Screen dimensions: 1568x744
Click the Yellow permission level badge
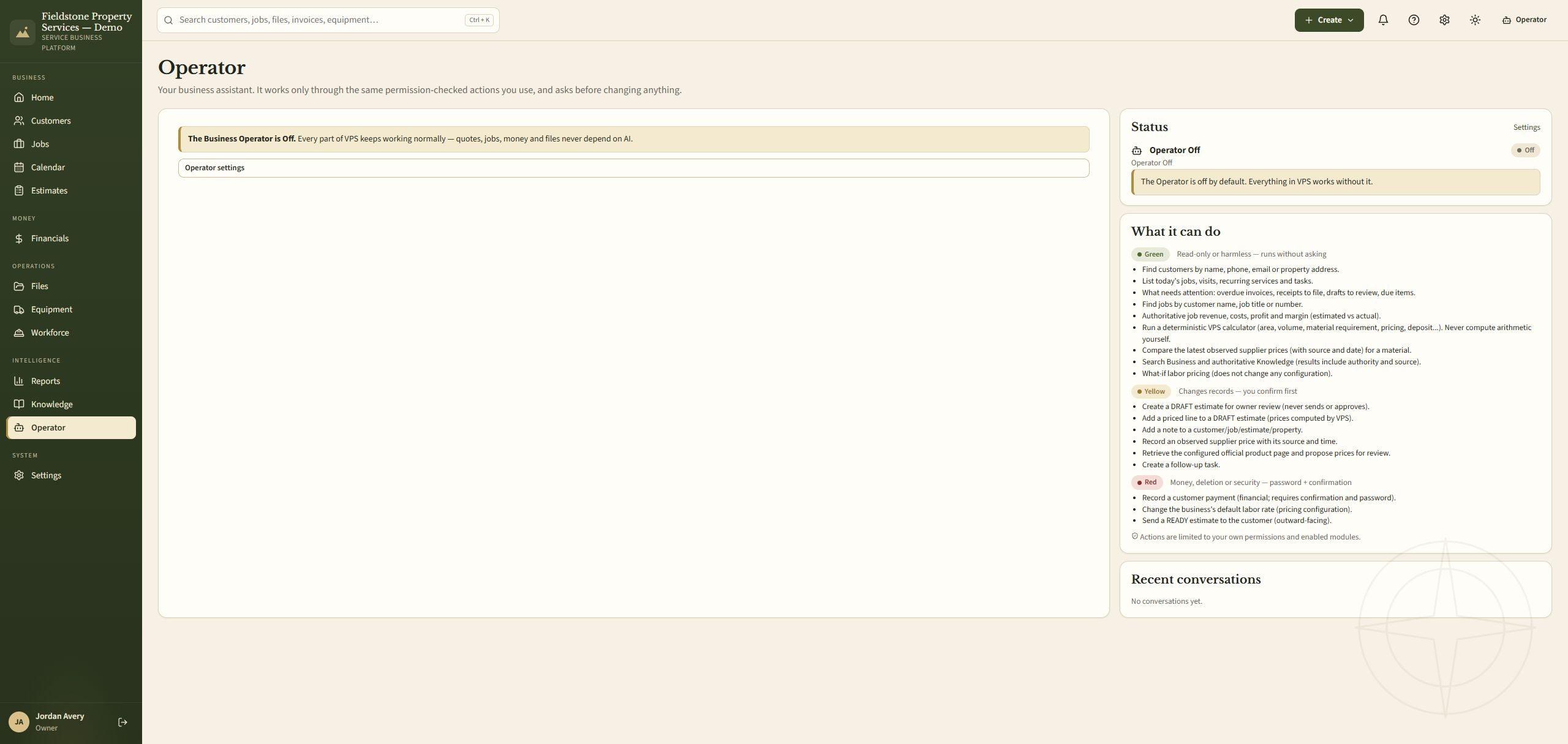pos(1151,391)
